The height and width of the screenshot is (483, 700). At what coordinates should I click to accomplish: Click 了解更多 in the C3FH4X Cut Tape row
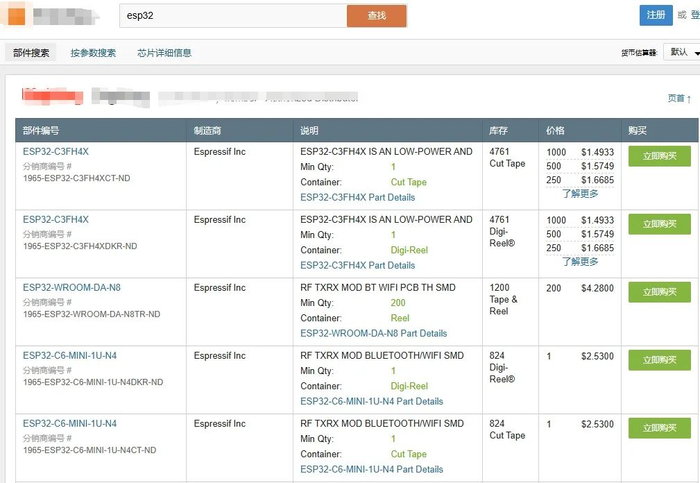point(580,193)
